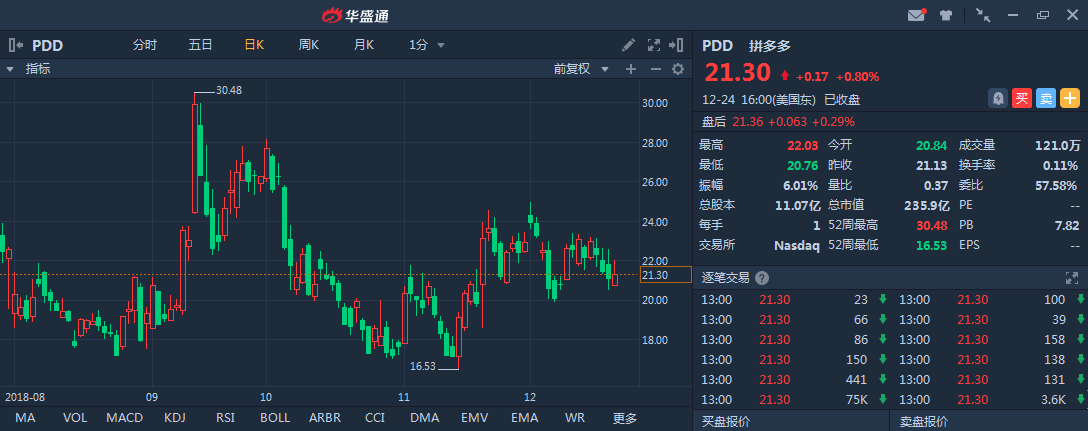Image resolution: width=1088 pixels, height=431 pixels.
Task: Toggle the left sidebar next to PDD
Action: click(x=15, y=45)
